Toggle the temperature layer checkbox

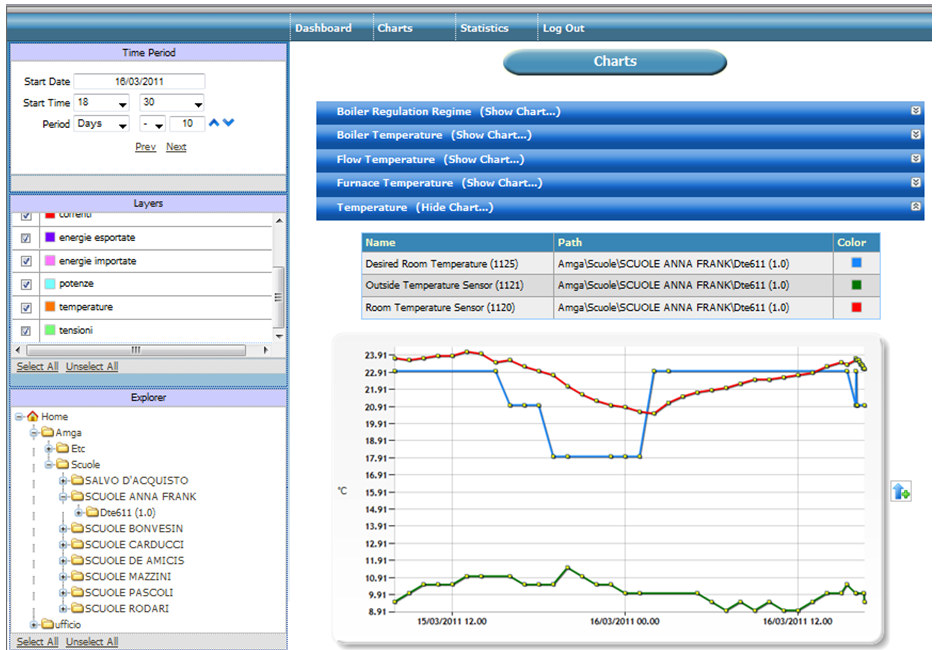[x=27, y=307]
